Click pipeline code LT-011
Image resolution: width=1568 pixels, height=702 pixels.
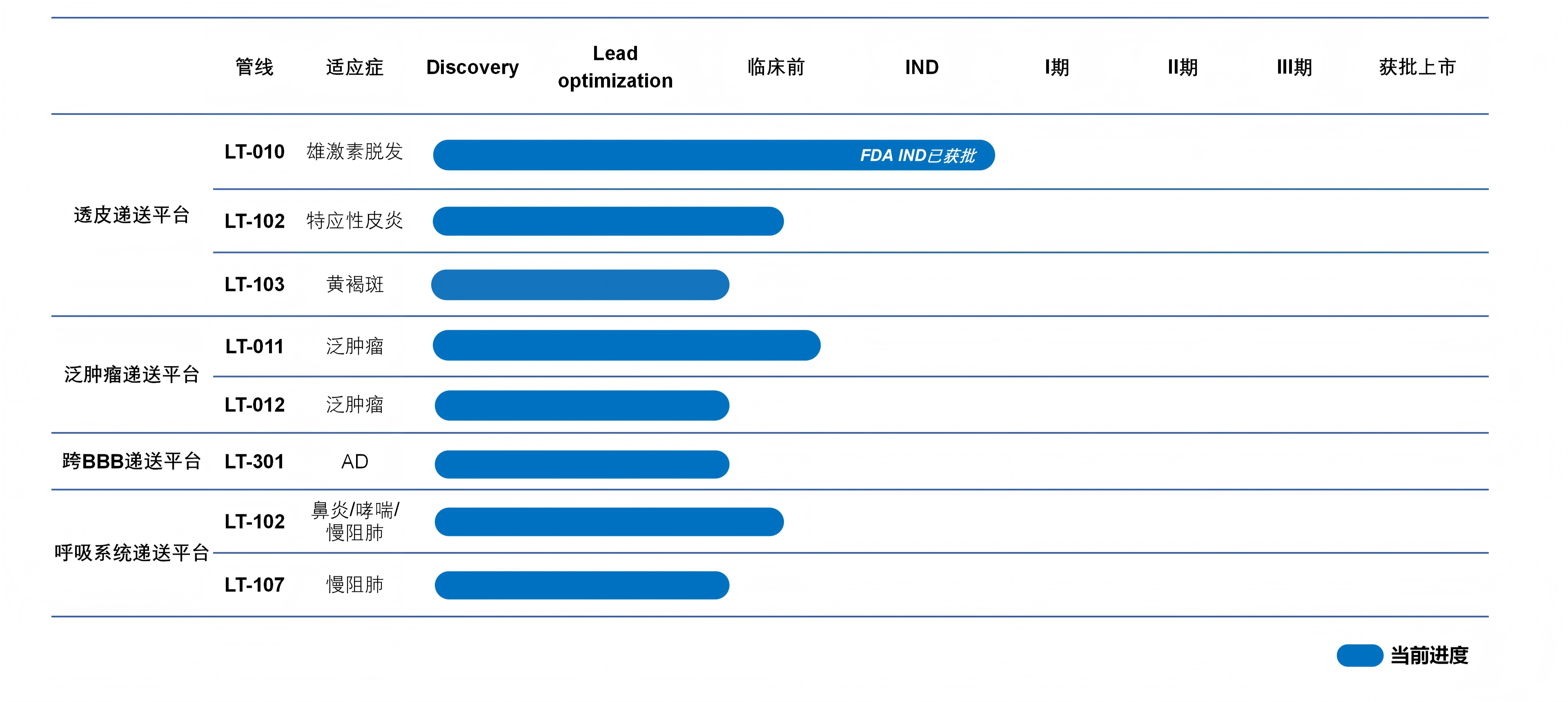(x=254, y=346)
